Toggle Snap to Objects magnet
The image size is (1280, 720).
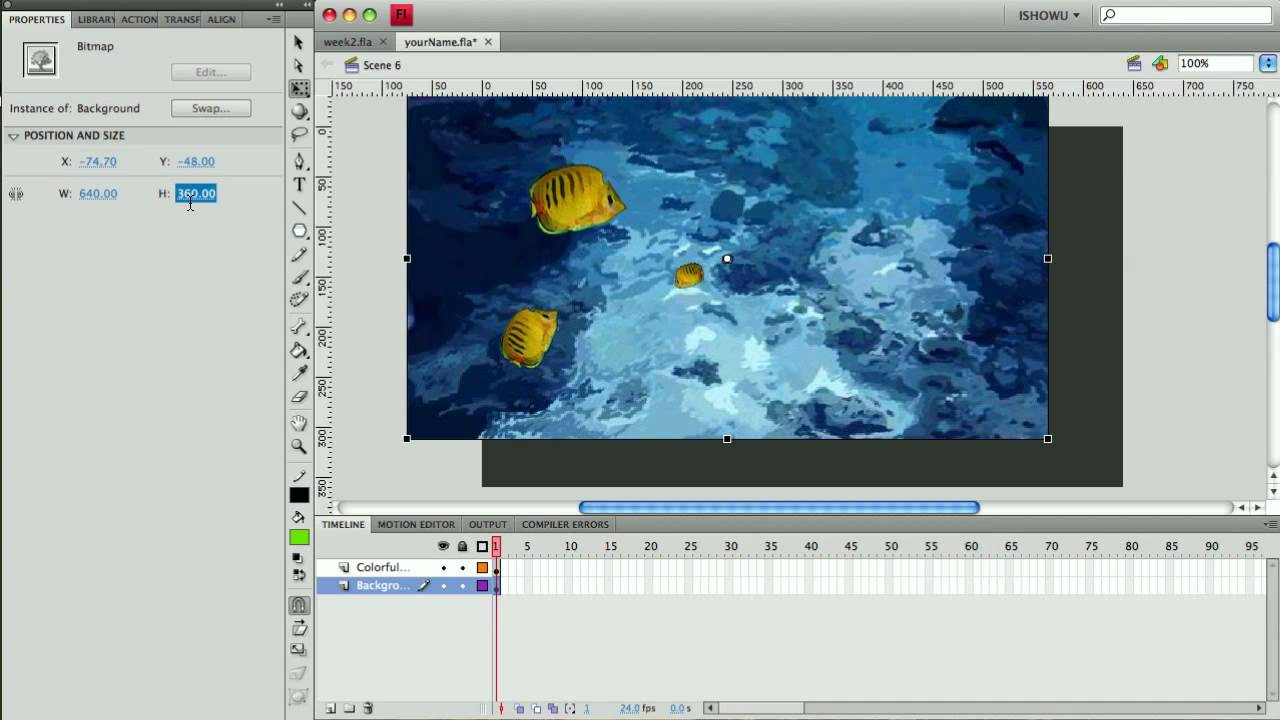299,605
